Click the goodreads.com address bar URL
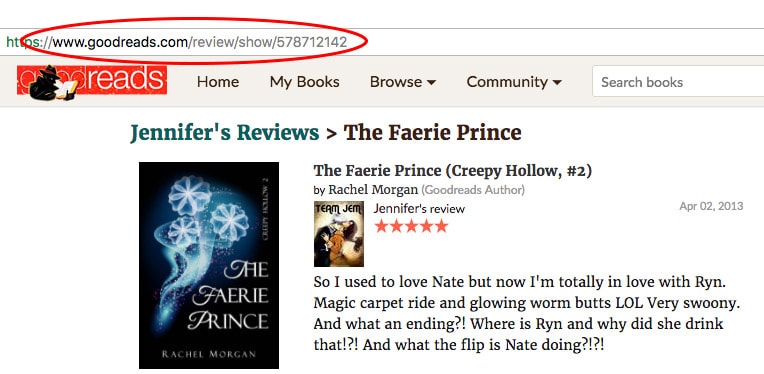Screen dimensions: 764x374 point(200,42)
